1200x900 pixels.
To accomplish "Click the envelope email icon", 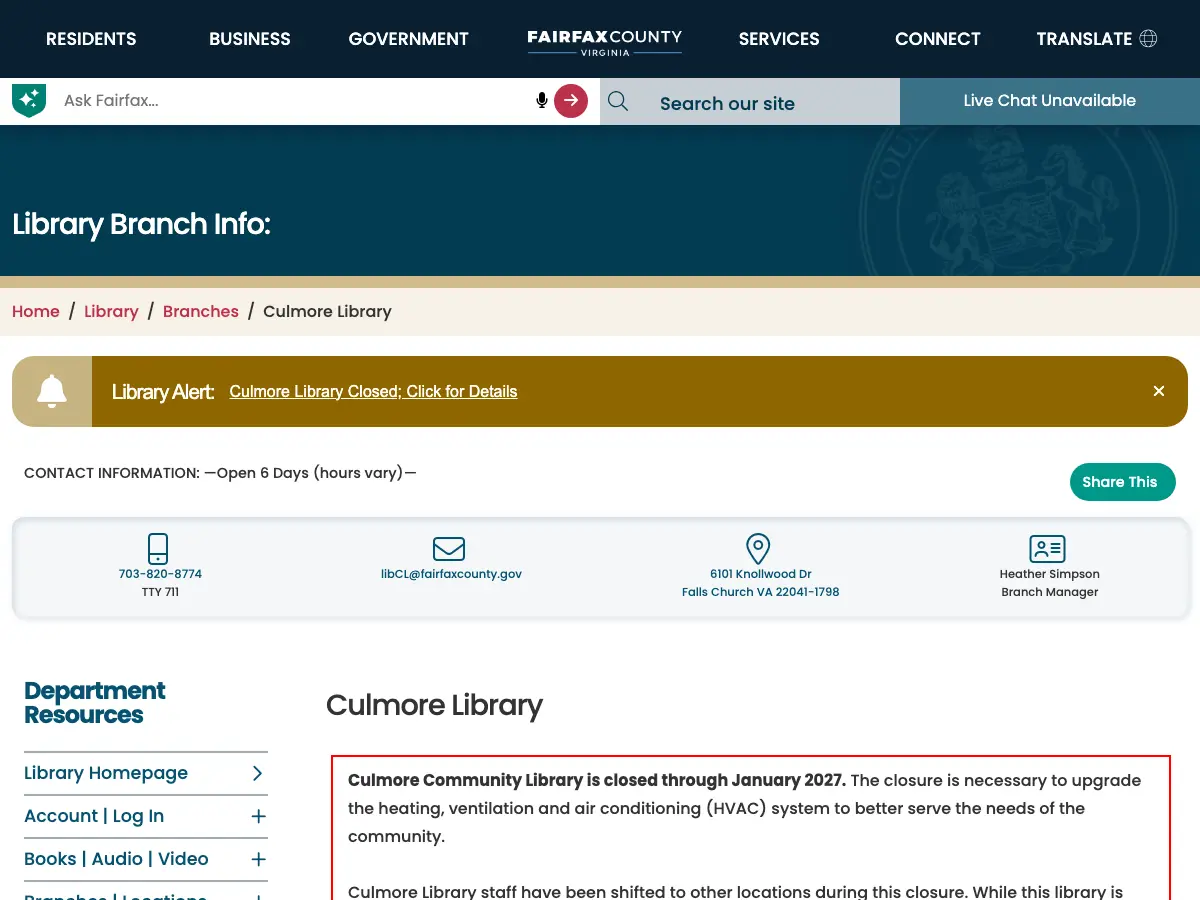I will coord(449,548).
